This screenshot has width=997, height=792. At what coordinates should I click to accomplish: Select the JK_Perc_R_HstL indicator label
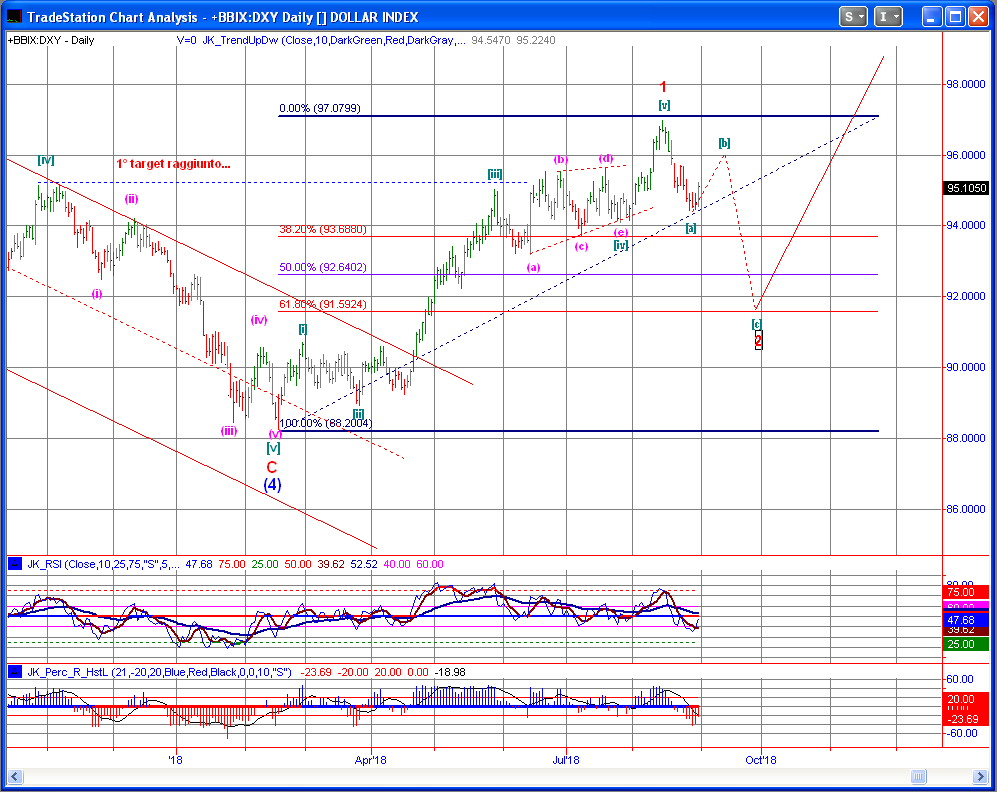pos(159,672)
